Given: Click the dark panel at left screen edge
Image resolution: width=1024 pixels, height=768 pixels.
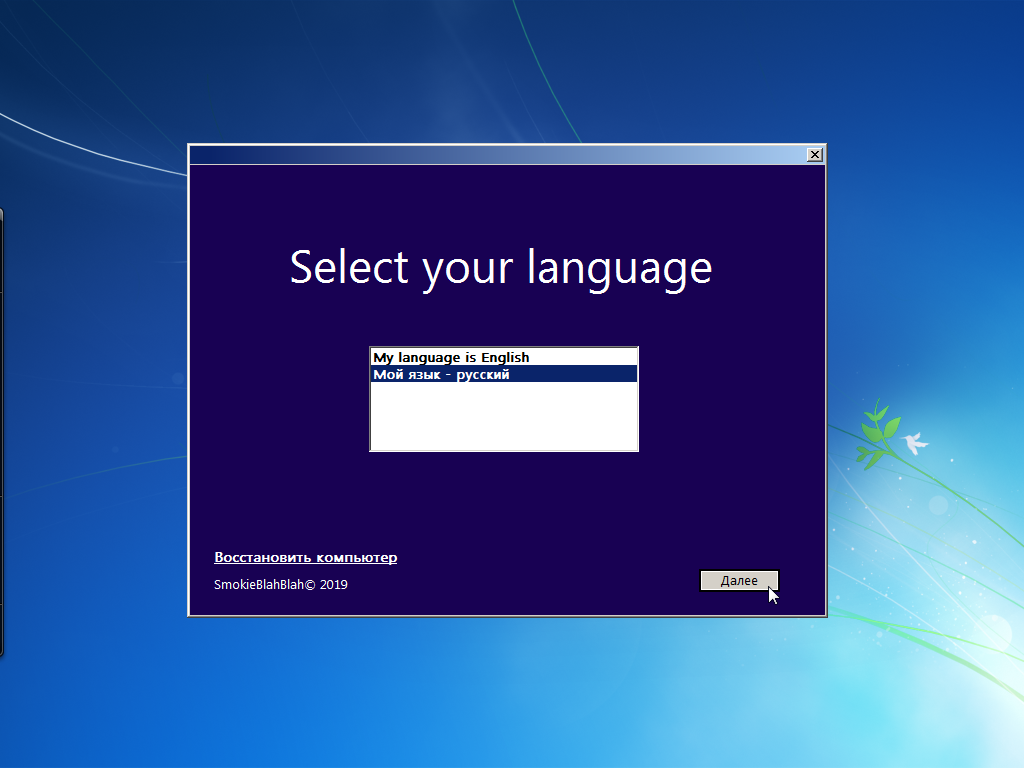Looking at the screenshot, I should click(2, 431).
